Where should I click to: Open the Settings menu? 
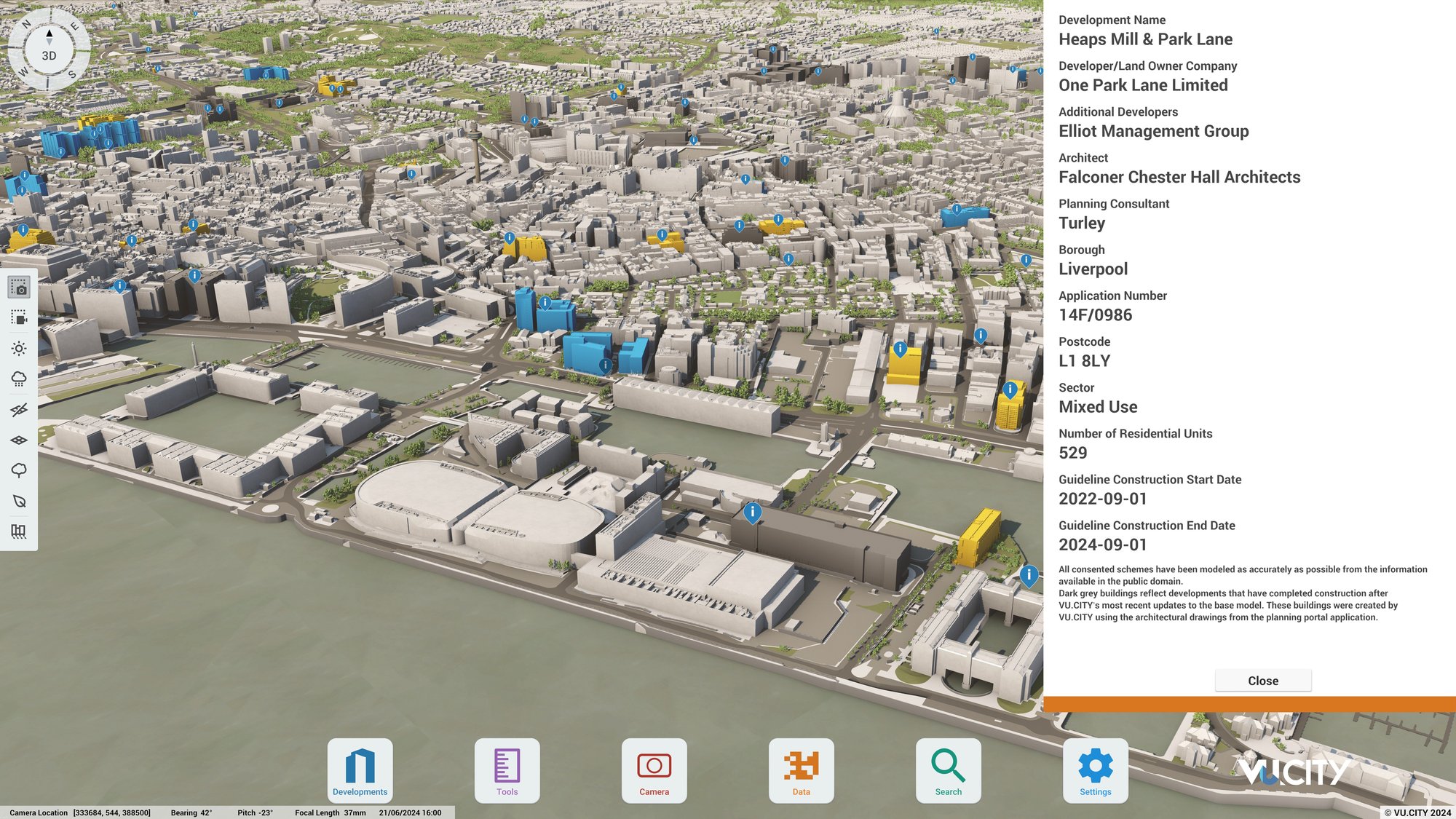click(1095, 771)
